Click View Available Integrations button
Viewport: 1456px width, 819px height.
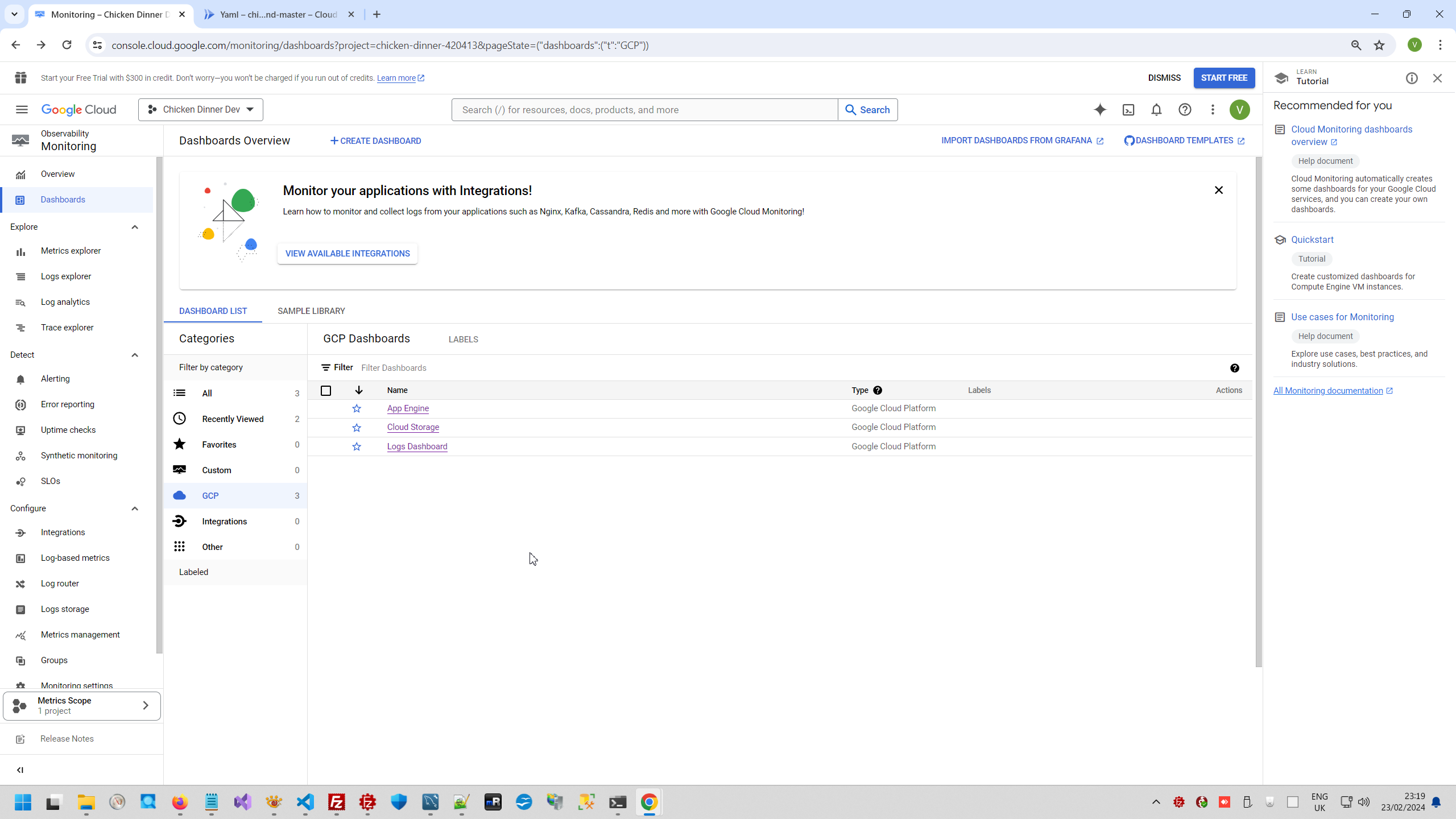348,254
